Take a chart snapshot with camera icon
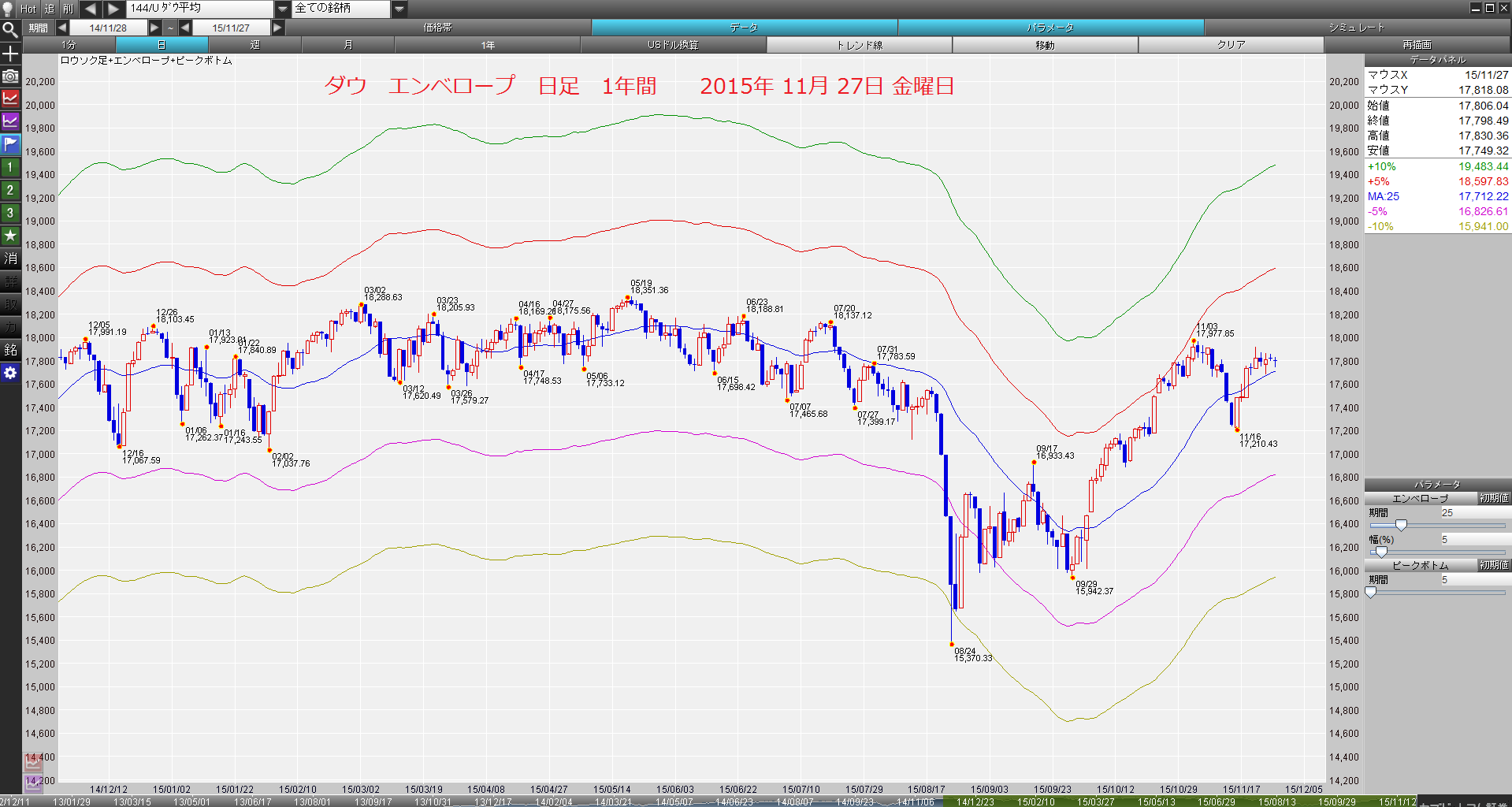The height and width of the screenshot is (807, 1512). pyautogui.click(x=9, y=76)
